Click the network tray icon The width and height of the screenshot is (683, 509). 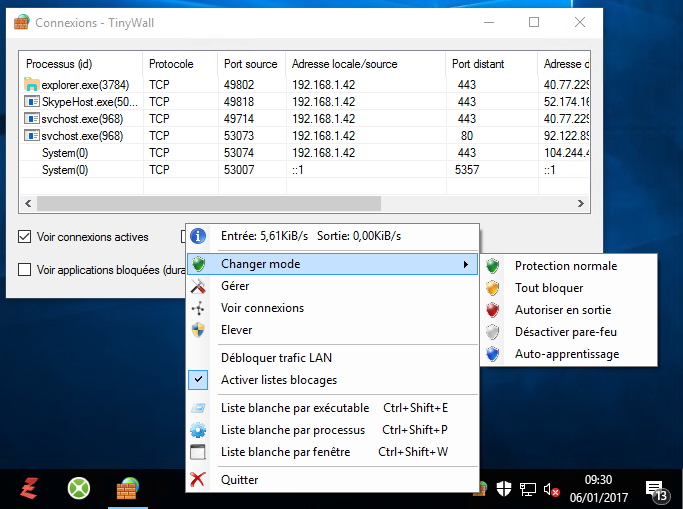click(x=528, y=489)
